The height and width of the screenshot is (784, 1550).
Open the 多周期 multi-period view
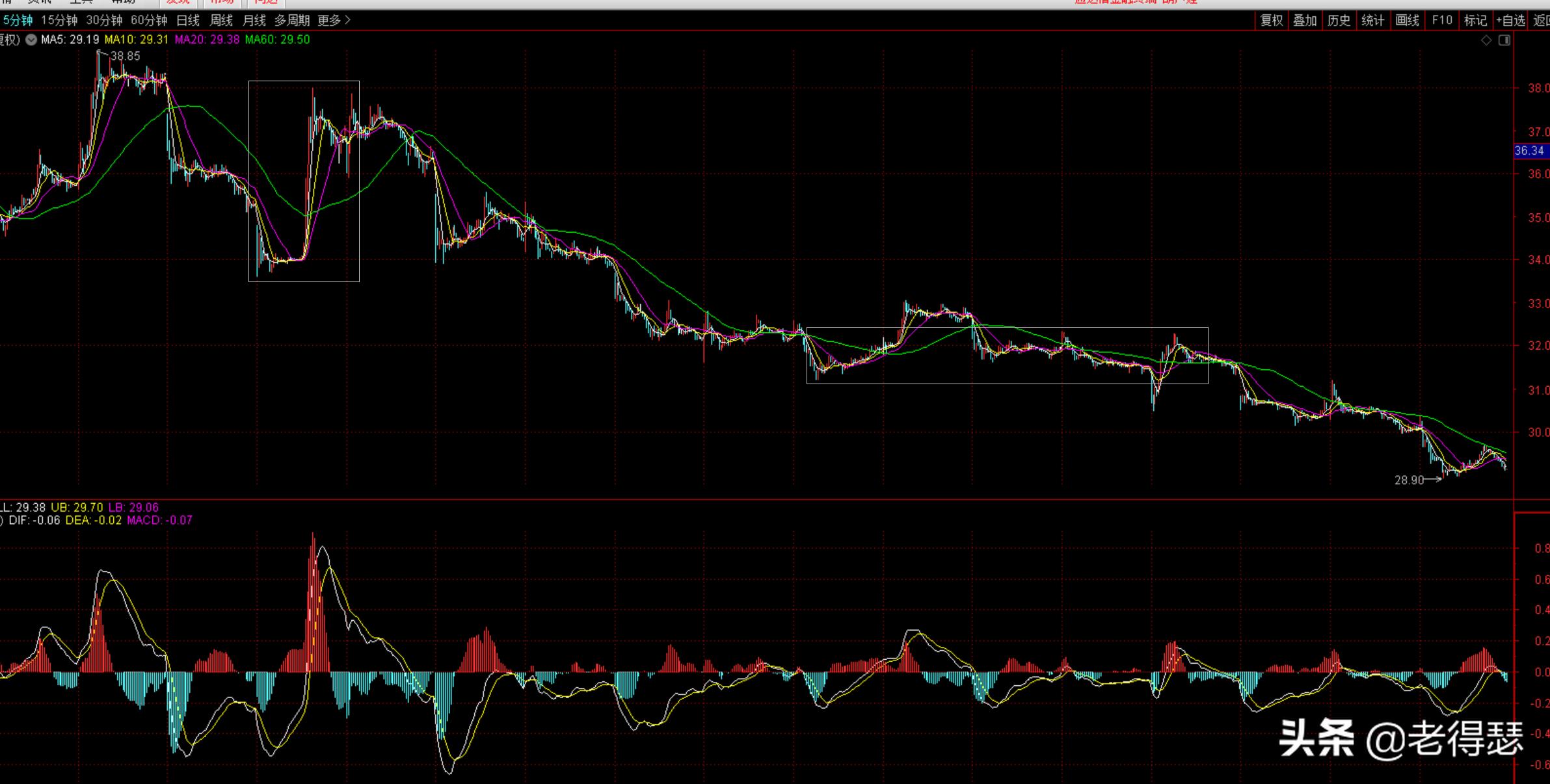(292, 21)
